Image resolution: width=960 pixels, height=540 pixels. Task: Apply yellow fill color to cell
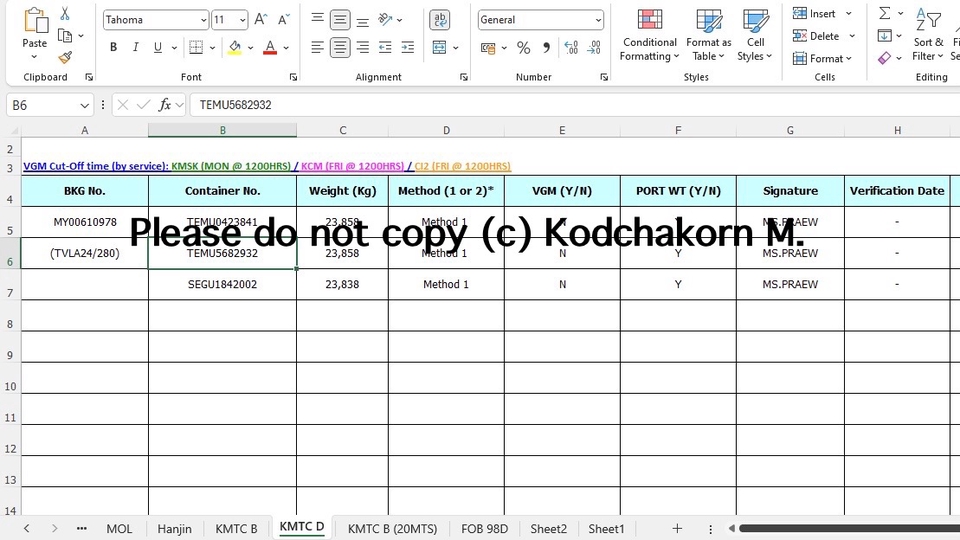pyautogui.click(x=234, y=47)
